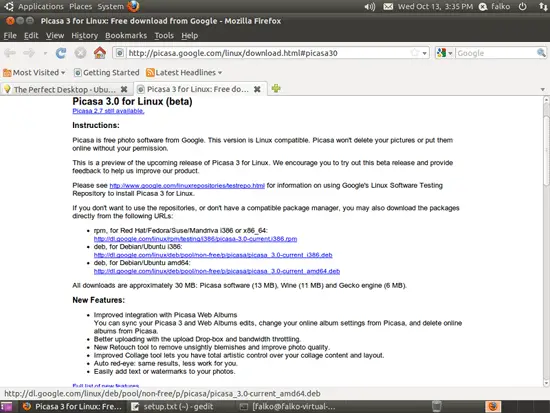Expand the URL bar history dropdown
This screenshot has height=413, width=550.
coord(424,53)
